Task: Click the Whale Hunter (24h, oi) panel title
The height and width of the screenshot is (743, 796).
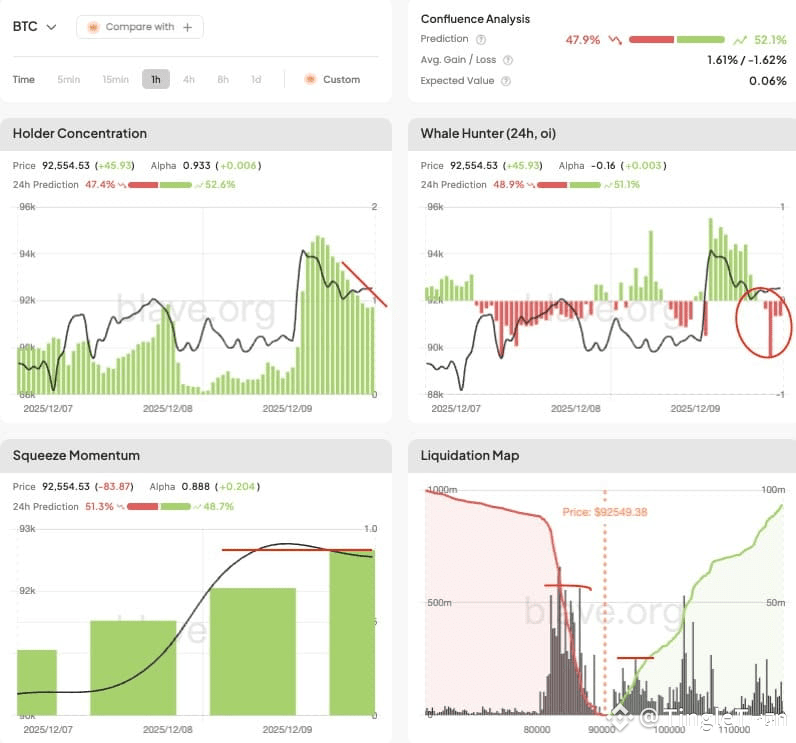Action: [x=488, y=133]
